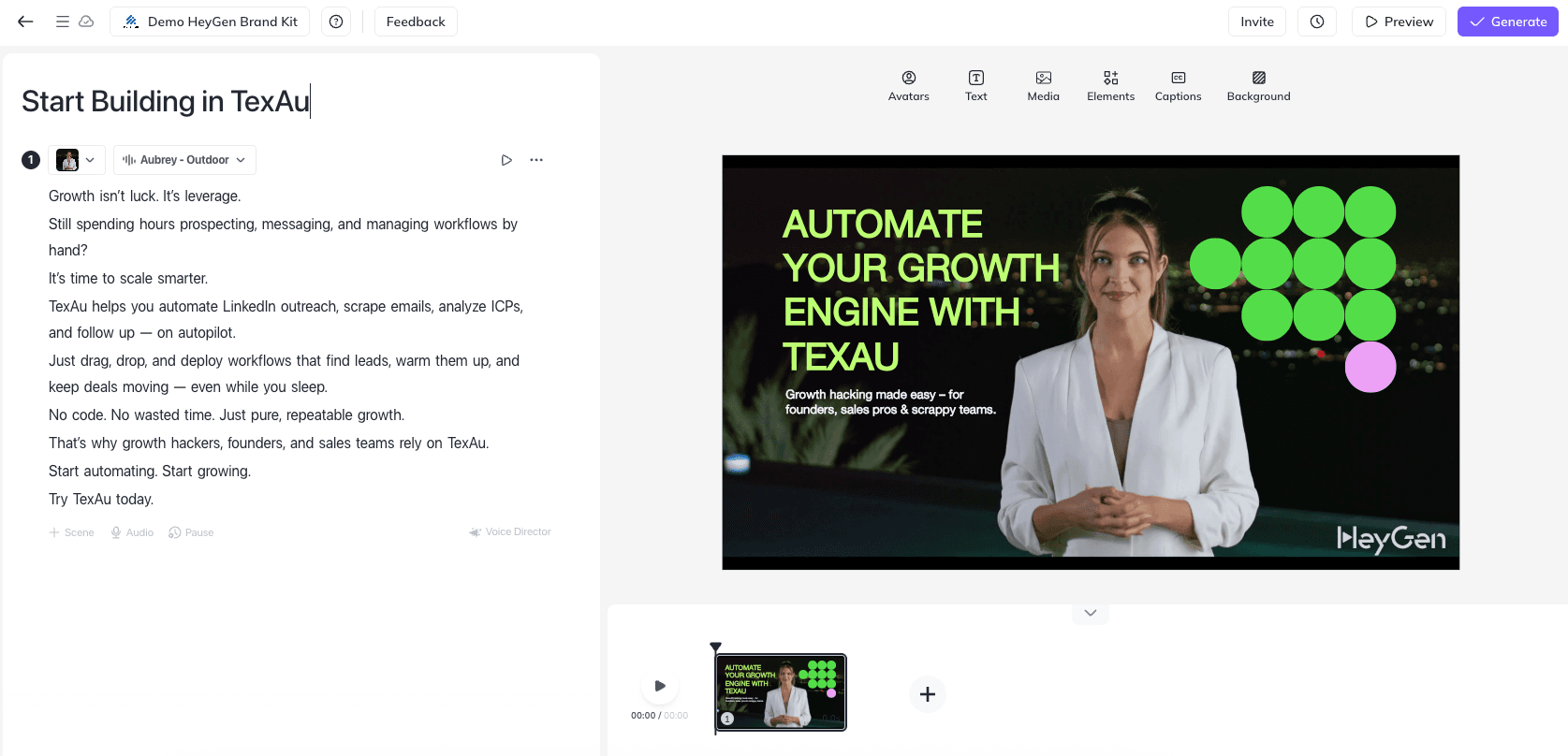The image size is (1568, 756).
Task: Open the Background settings
Action: (1258, 85)
